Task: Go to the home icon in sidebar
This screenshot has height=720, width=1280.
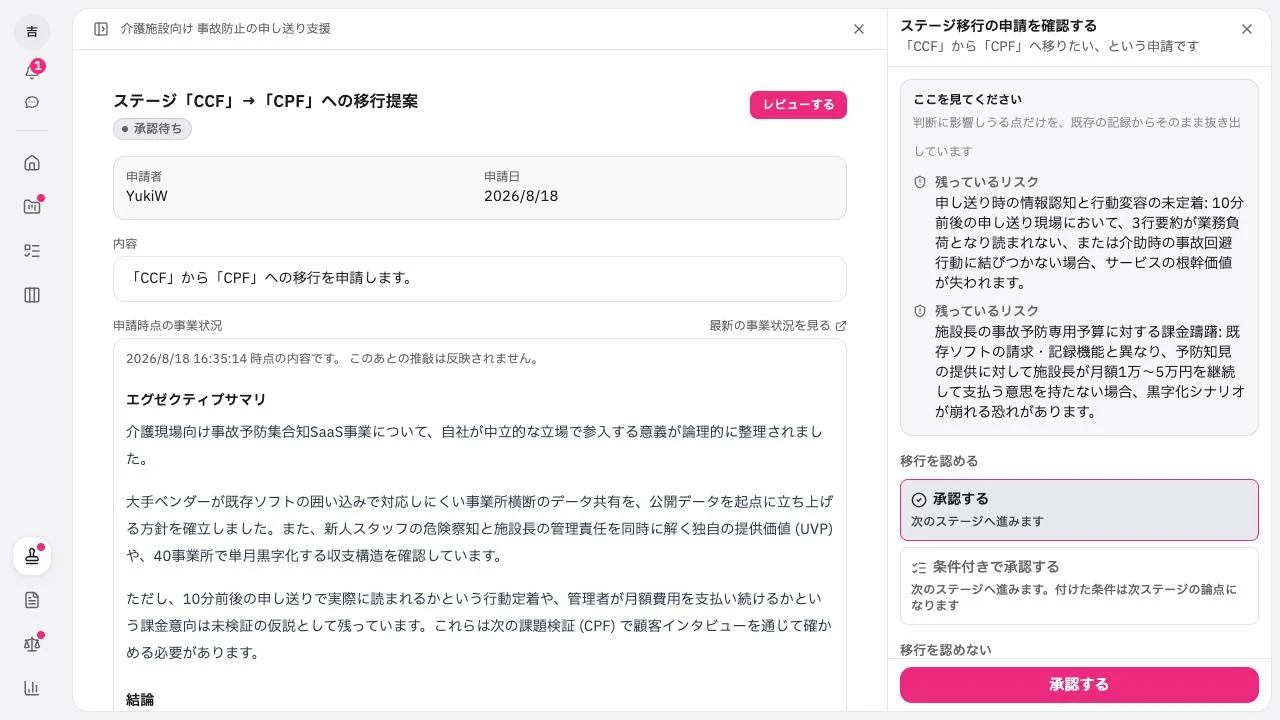Action: [32, 163]
